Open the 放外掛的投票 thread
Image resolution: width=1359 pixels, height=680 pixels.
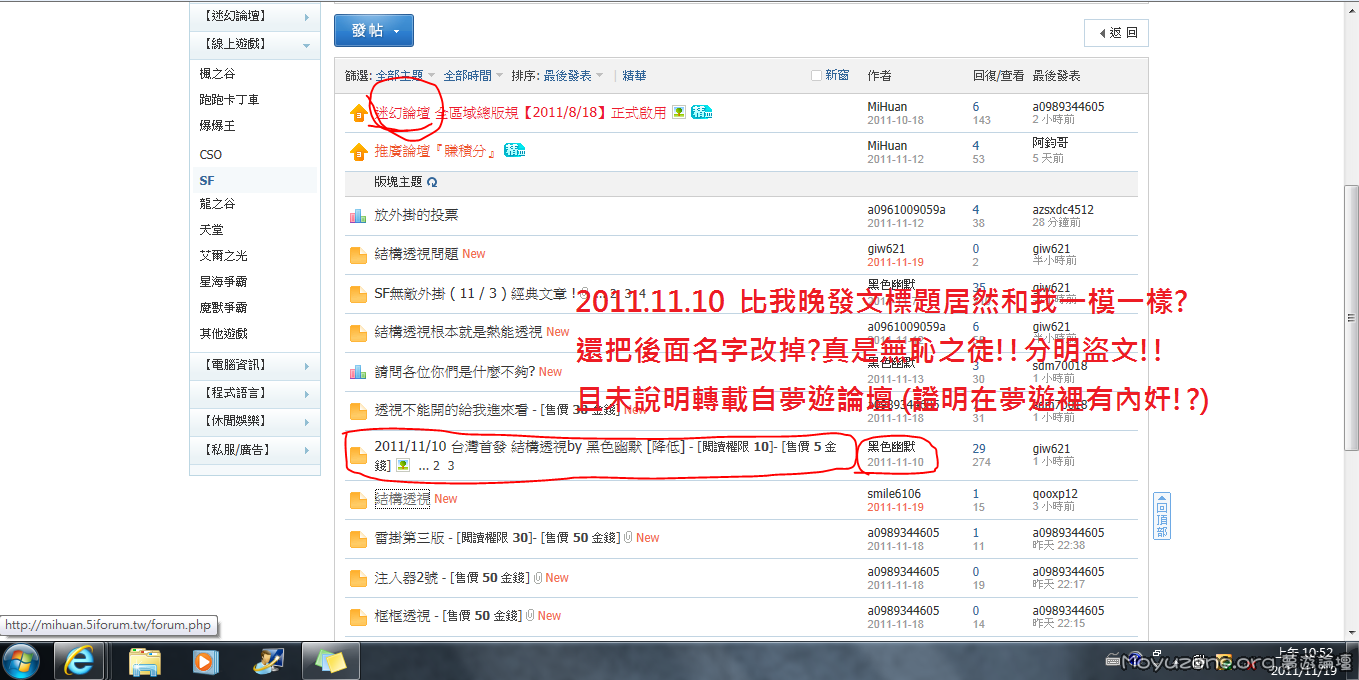[x=416, y=215]
